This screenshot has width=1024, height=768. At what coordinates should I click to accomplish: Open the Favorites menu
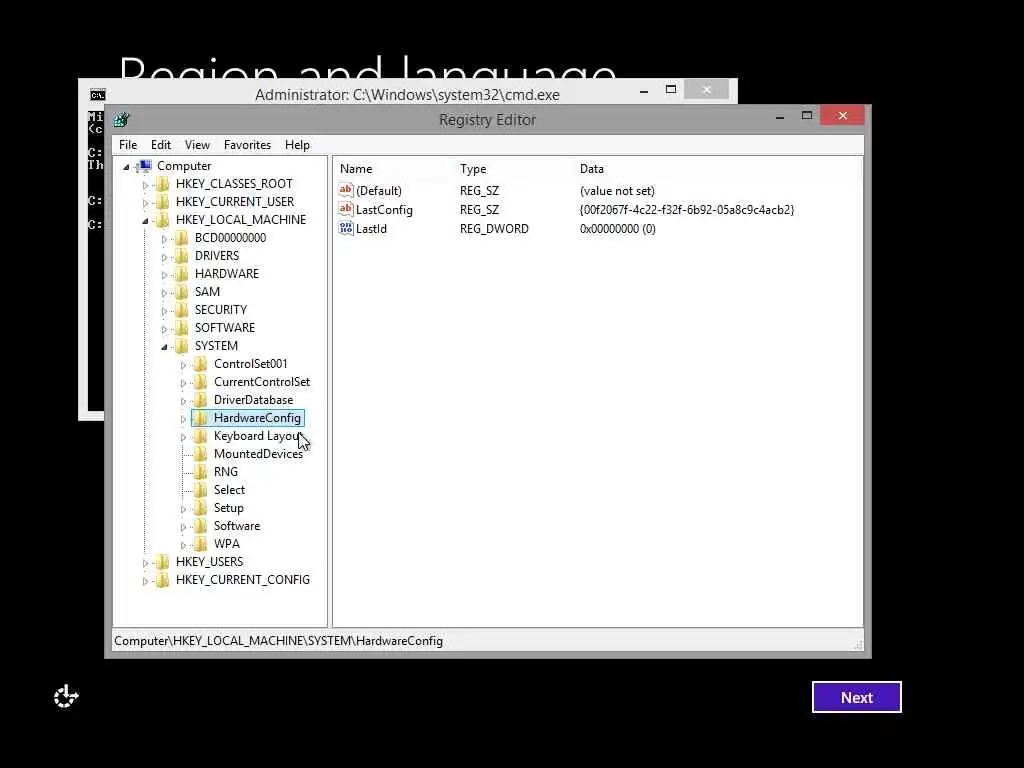247,145
